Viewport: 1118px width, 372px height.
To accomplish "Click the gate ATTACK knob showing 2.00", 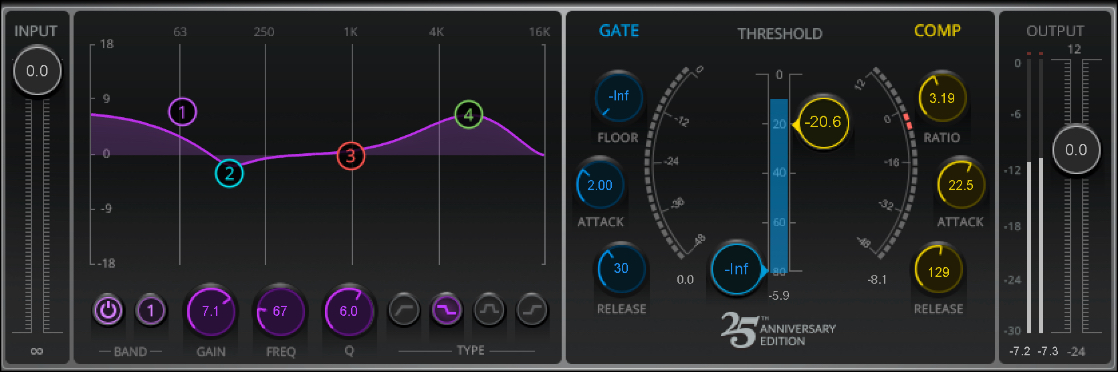I will coord(600,185).
